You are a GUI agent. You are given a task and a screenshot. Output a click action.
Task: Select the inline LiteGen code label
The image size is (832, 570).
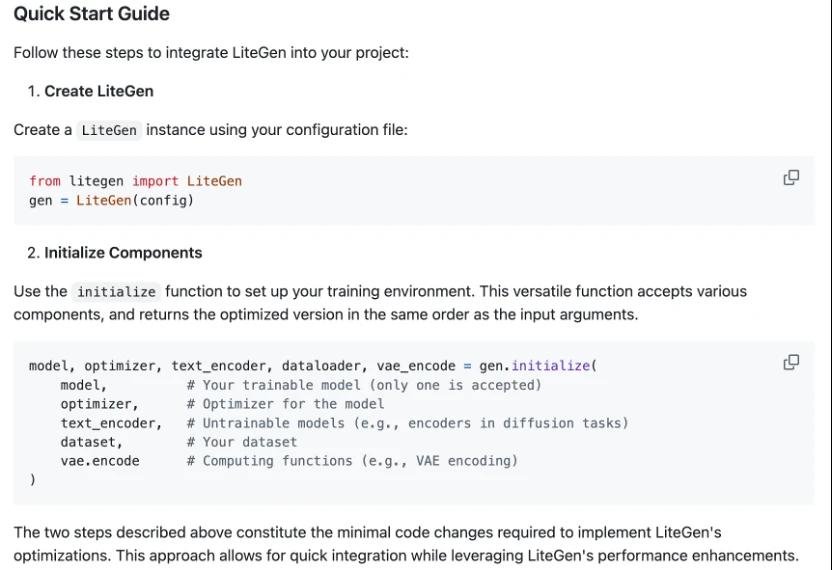(x=109, y=130)
